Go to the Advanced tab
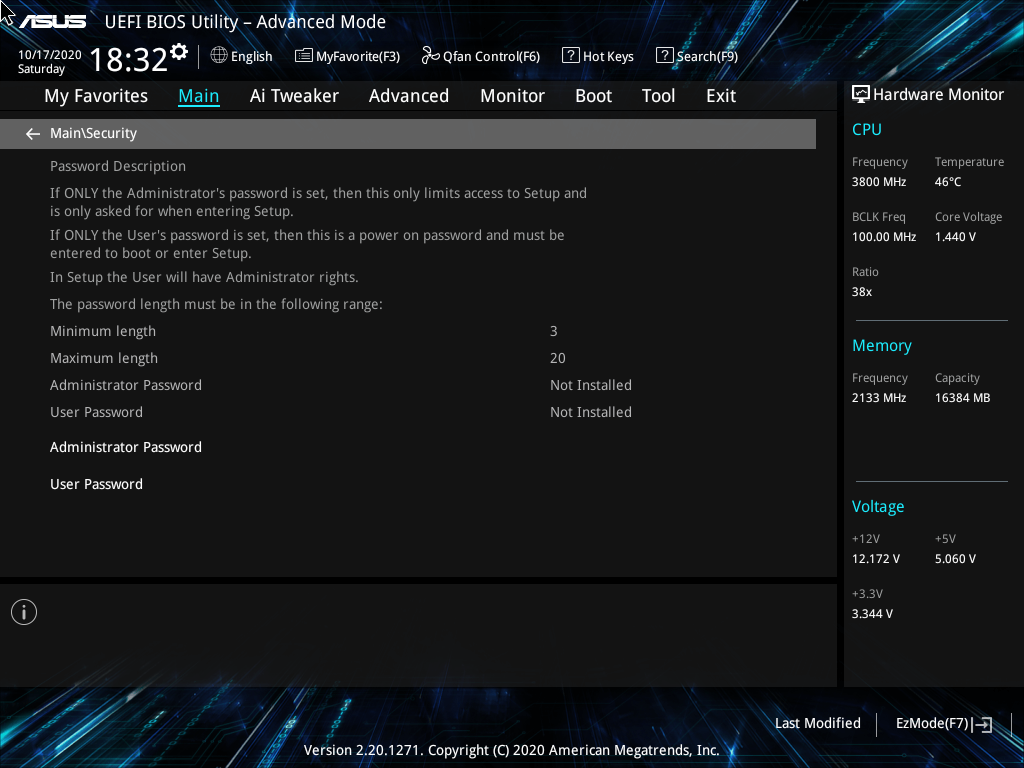 click(x=408, y=96)
